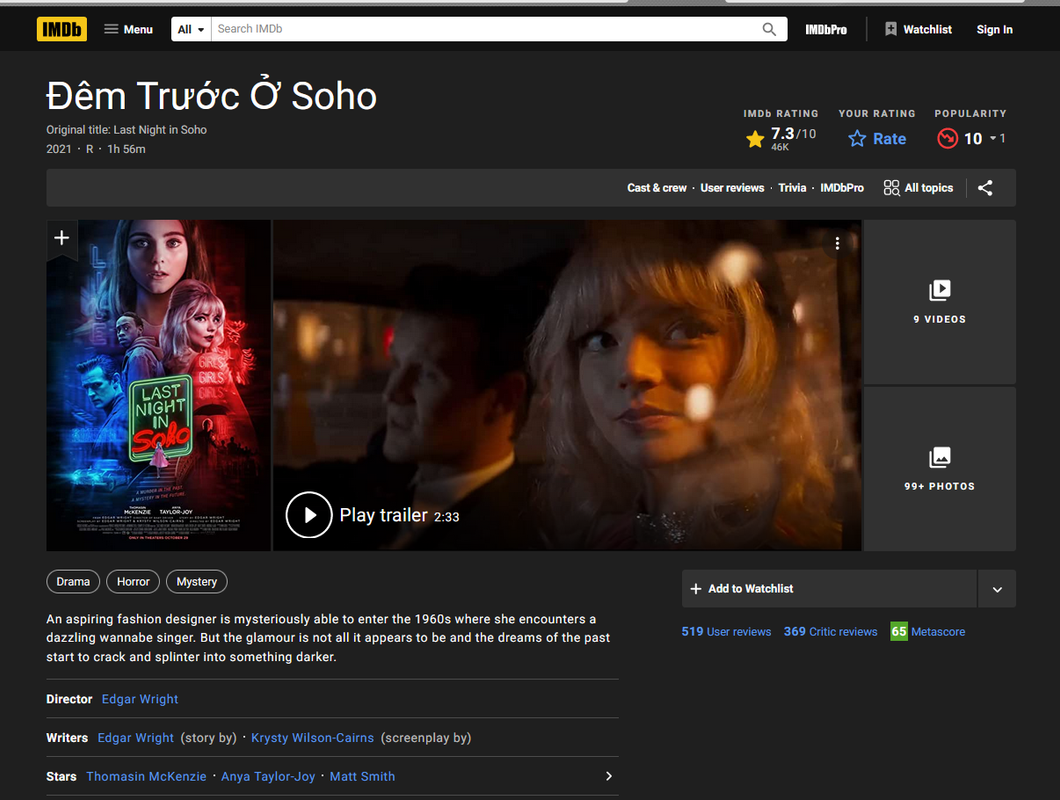Click the Original title: Last Night in Soho text
This screenshot has height=800, width=1060.
126,130
